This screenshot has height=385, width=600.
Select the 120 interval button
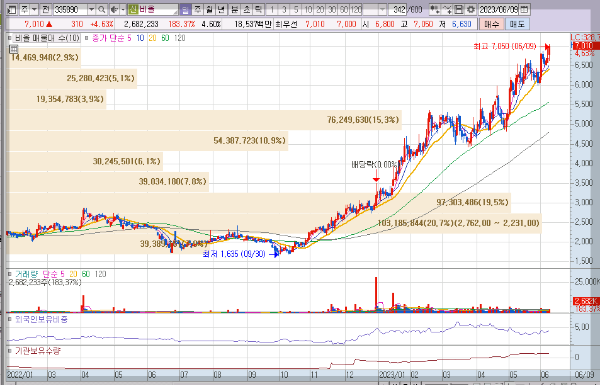pos(356,9)
